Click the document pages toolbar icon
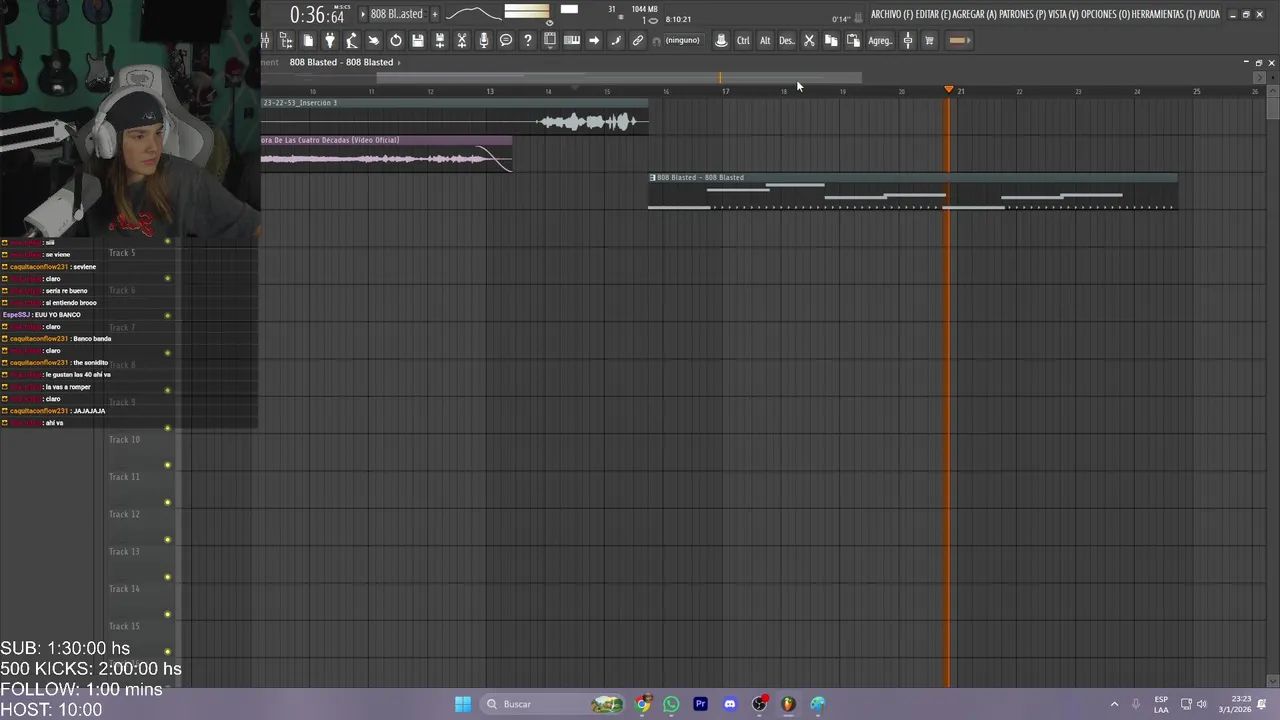The width and height of the screenshot is (1280, 720). [308, 40]
